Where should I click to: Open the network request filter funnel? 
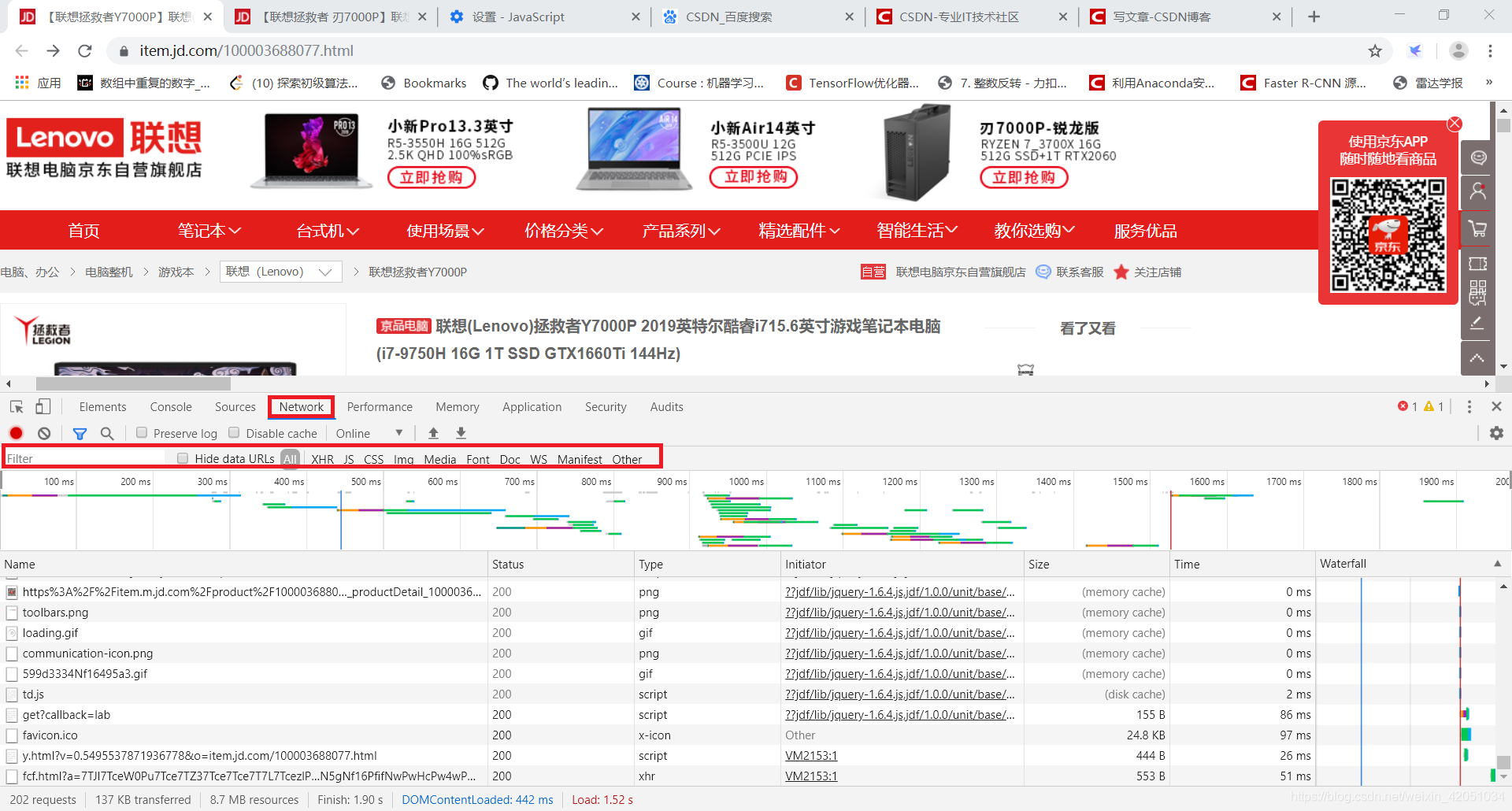coord(80,433)
